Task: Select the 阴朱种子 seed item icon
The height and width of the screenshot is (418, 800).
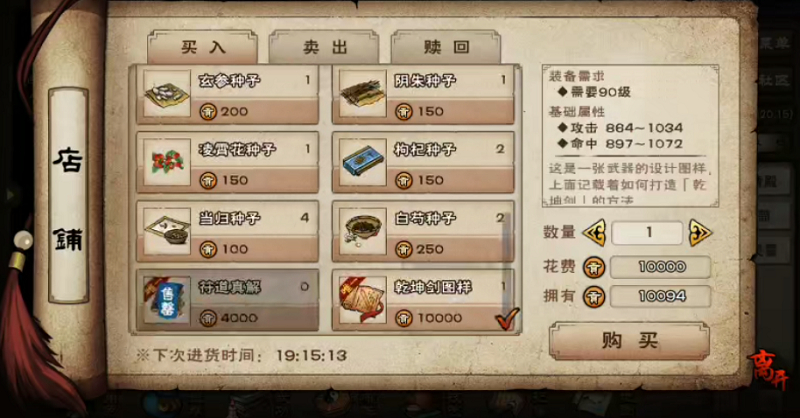Action: [x=363, y=93]
